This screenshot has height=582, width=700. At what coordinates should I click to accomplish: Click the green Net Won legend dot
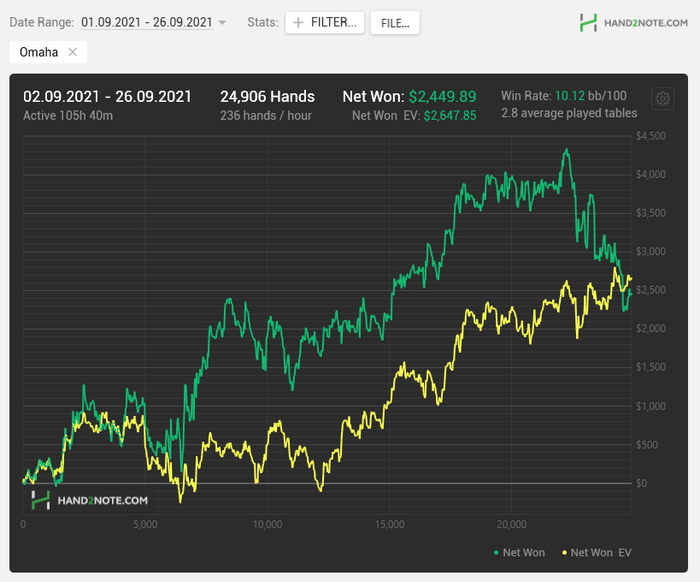click(x=496, y=553)
